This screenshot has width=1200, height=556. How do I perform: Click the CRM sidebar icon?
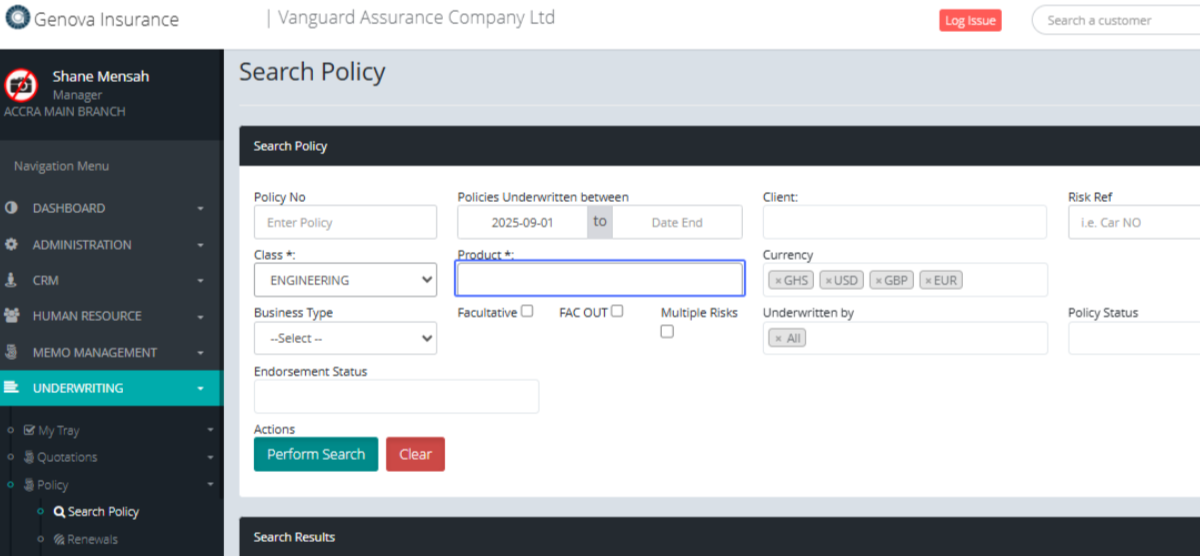coord(12,280)
